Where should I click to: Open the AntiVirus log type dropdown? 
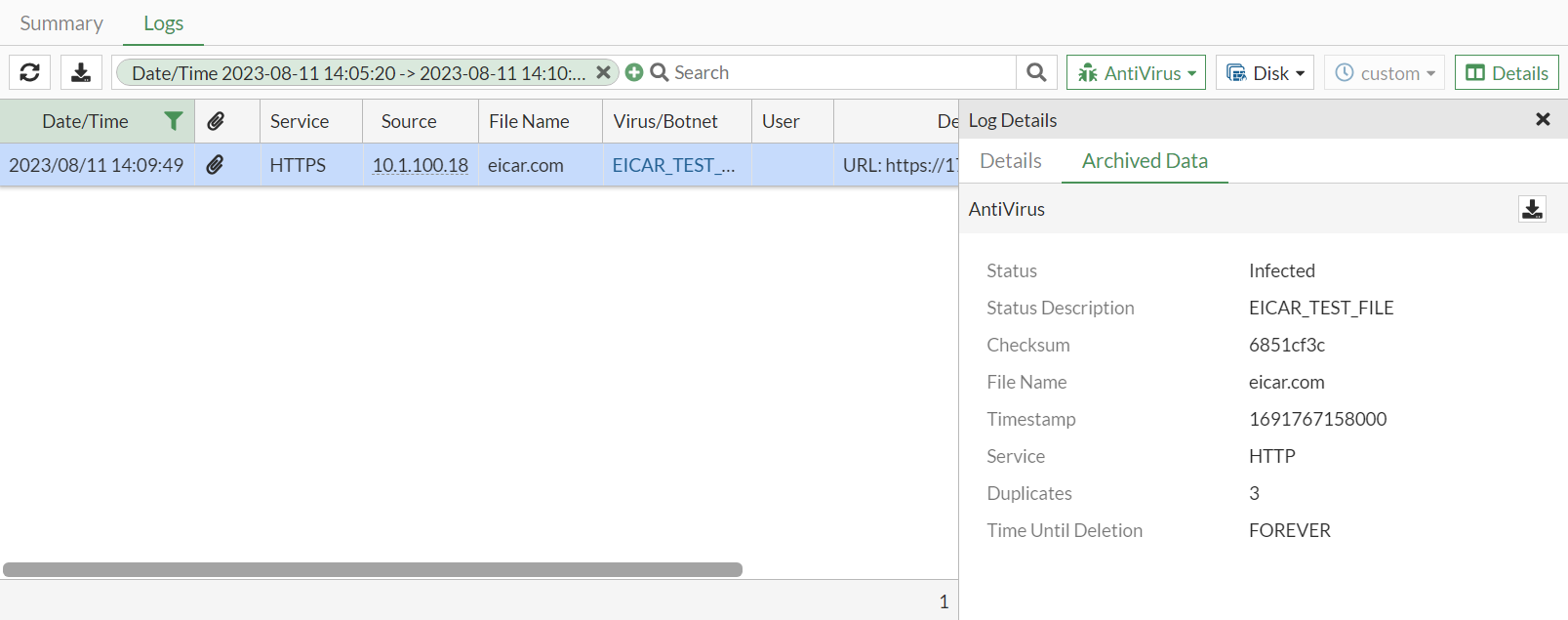1136,73
